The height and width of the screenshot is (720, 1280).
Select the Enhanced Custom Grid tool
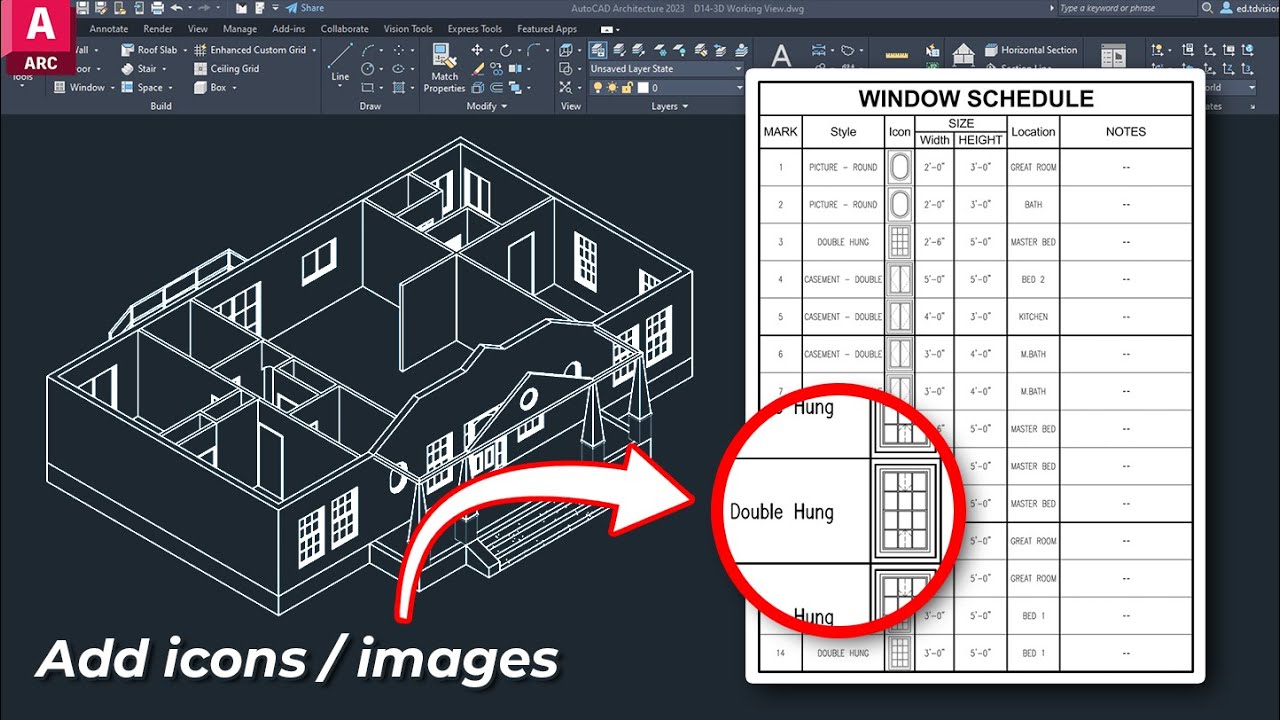(x=250, y=49)
